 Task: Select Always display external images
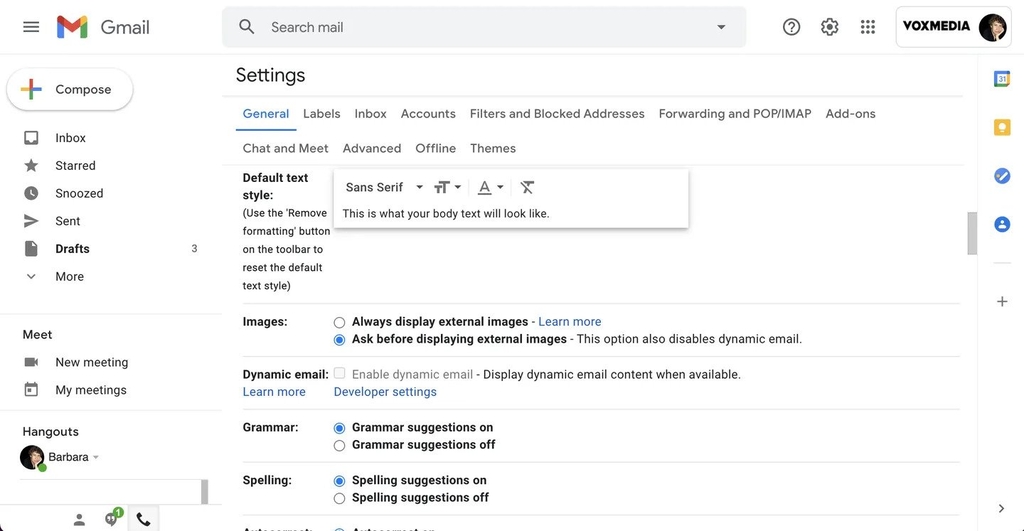coord(339,322)
